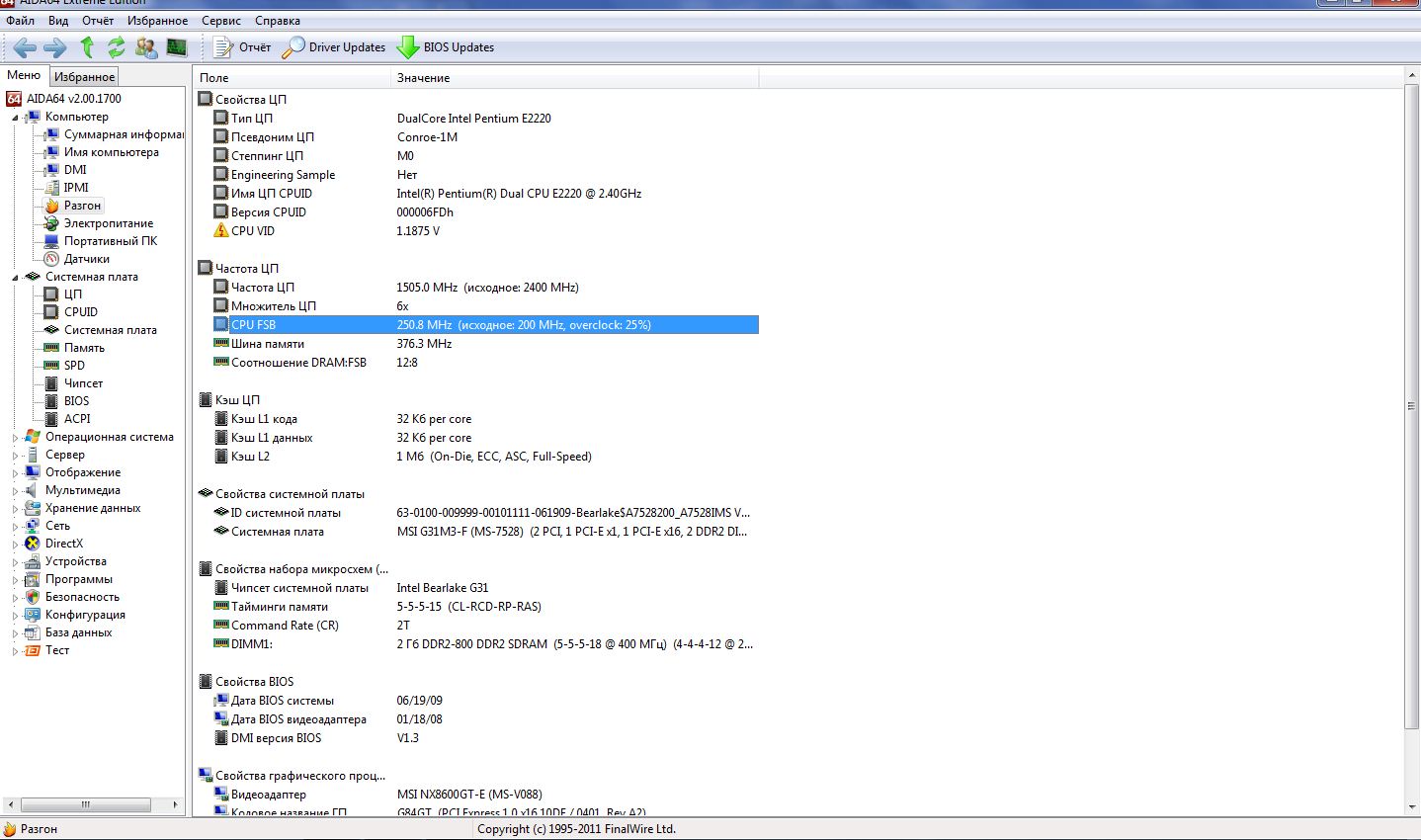Expand the Операционная система tree node
This screenshot has height=840, width=1421.
15,438
